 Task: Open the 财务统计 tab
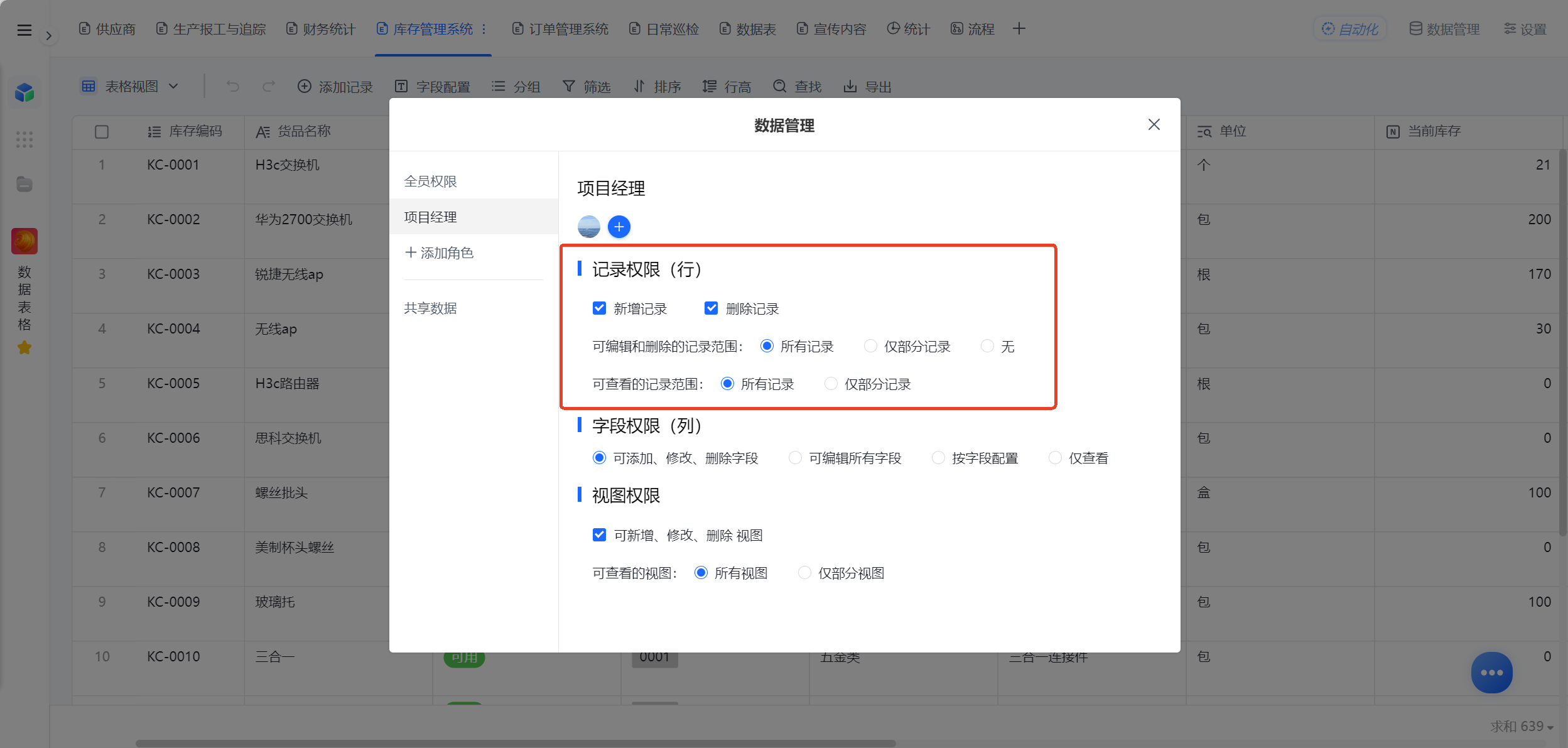(x=320, y=29)
